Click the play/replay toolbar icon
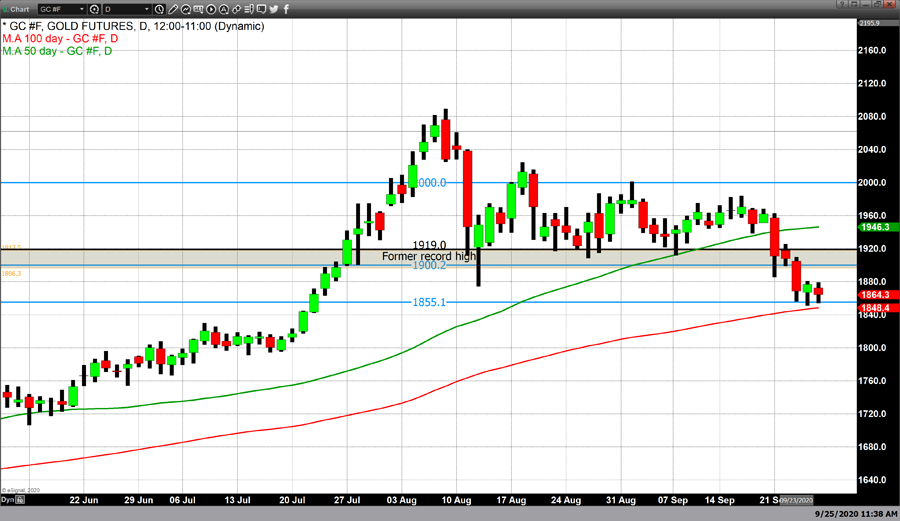The height and width of the screenshot is (521, 900). (212, 9)
